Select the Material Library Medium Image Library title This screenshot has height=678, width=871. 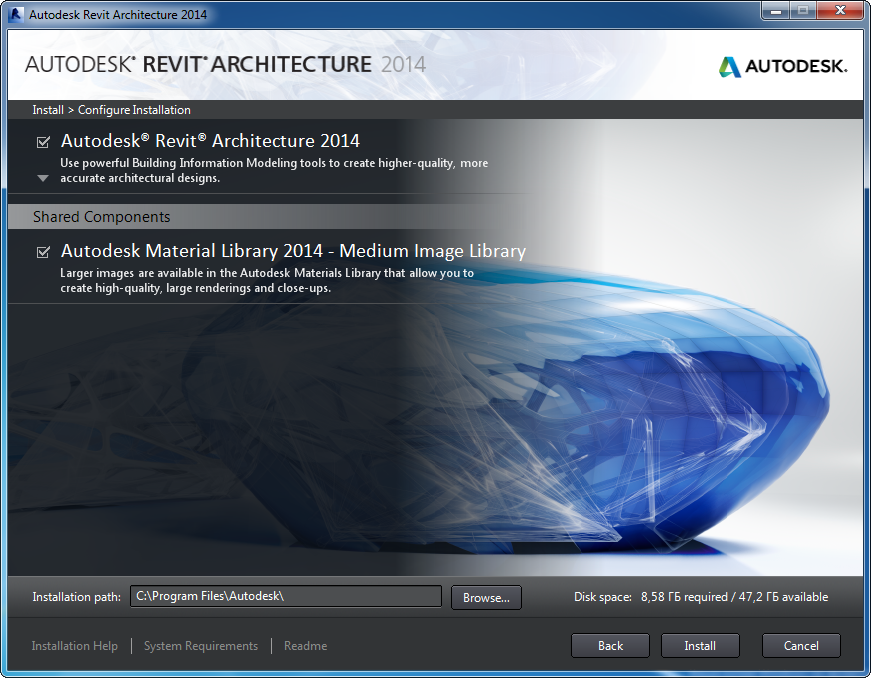point(293,251)
